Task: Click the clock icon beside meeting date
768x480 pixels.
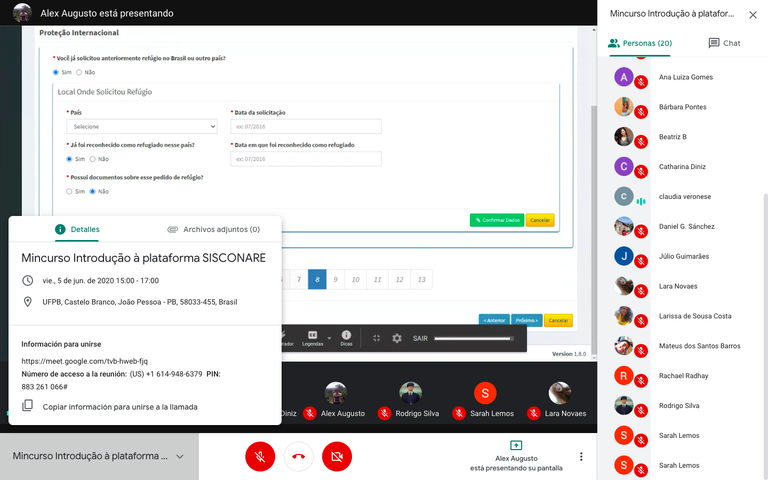Action: click(27, 280)
